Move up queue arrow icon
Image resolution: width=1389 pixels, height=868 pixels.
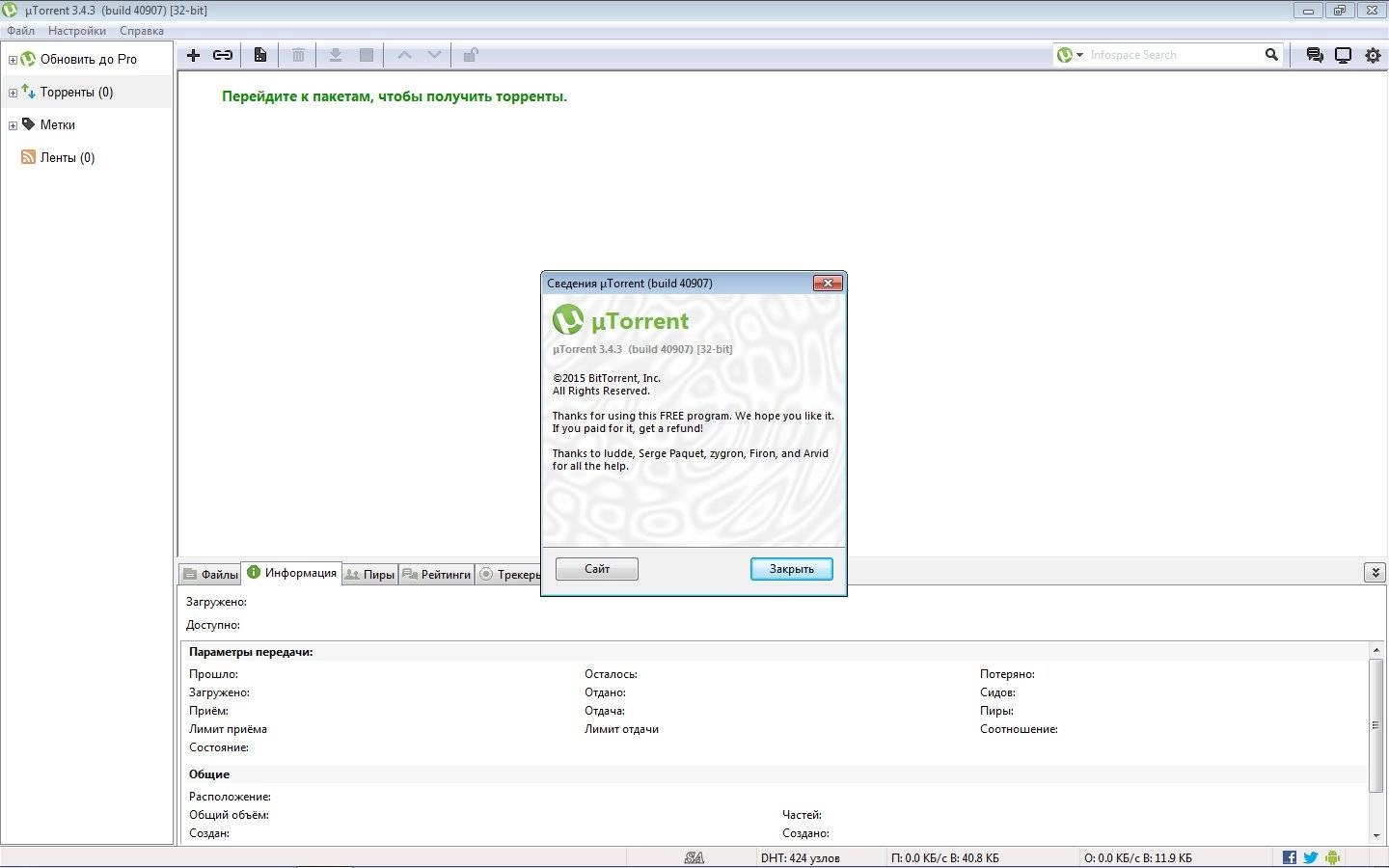point(405,55)
